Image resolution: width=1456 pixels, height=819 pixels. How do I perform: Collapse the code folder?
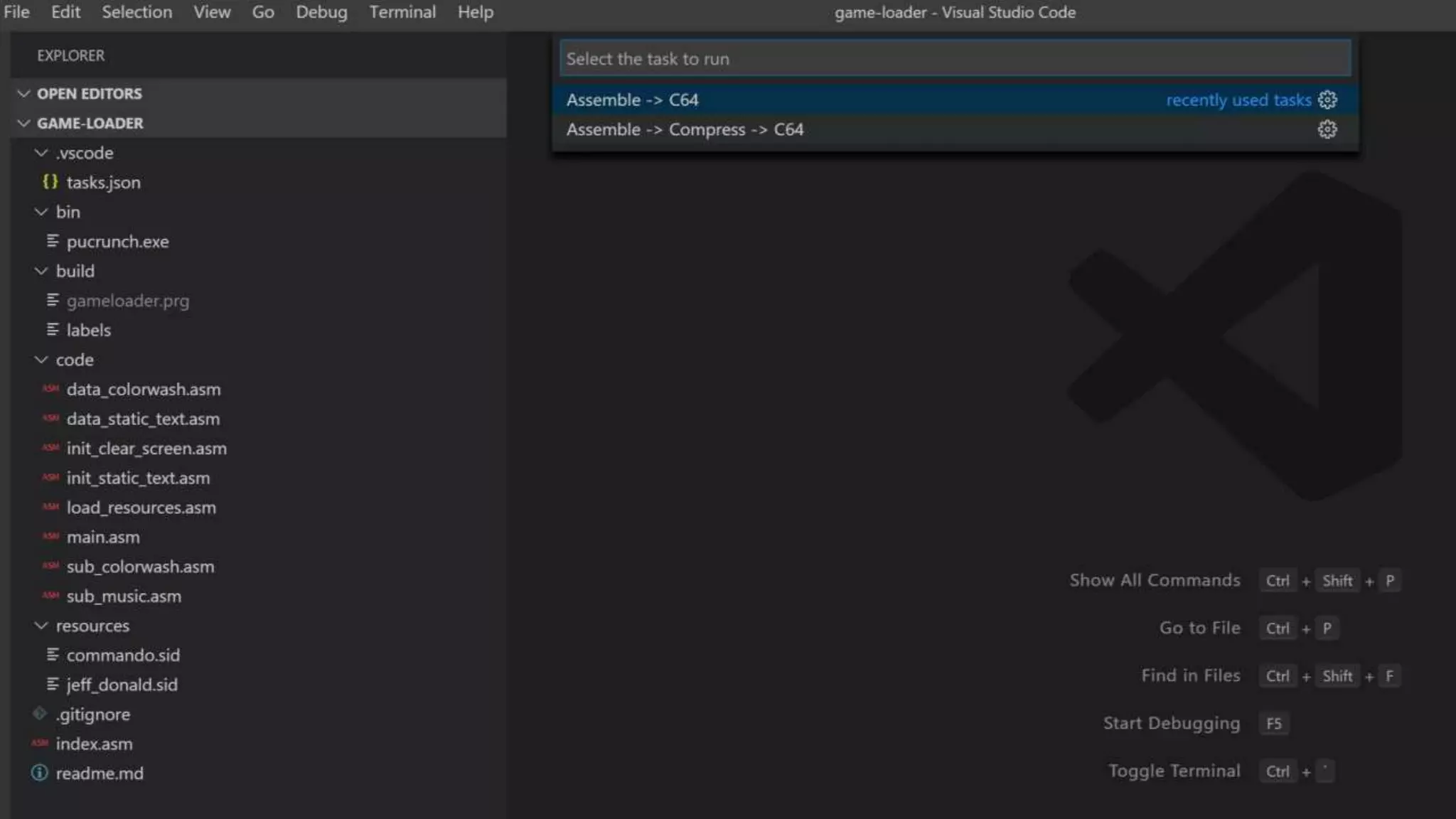pyautogui.click(x=41, y=360)
